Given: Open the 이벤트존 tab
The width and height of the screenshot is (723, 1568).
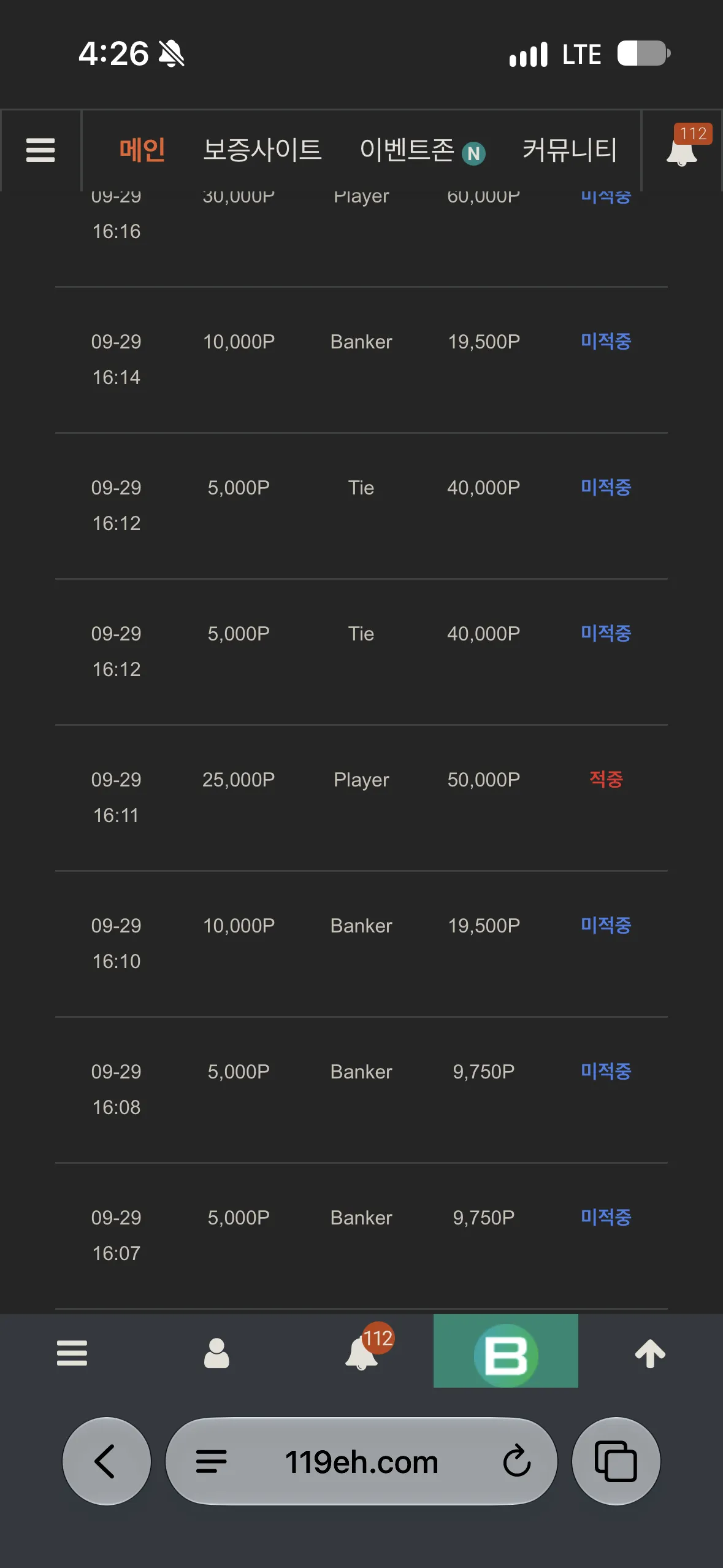Looking at the screenshot, I should tap(423, 150).
